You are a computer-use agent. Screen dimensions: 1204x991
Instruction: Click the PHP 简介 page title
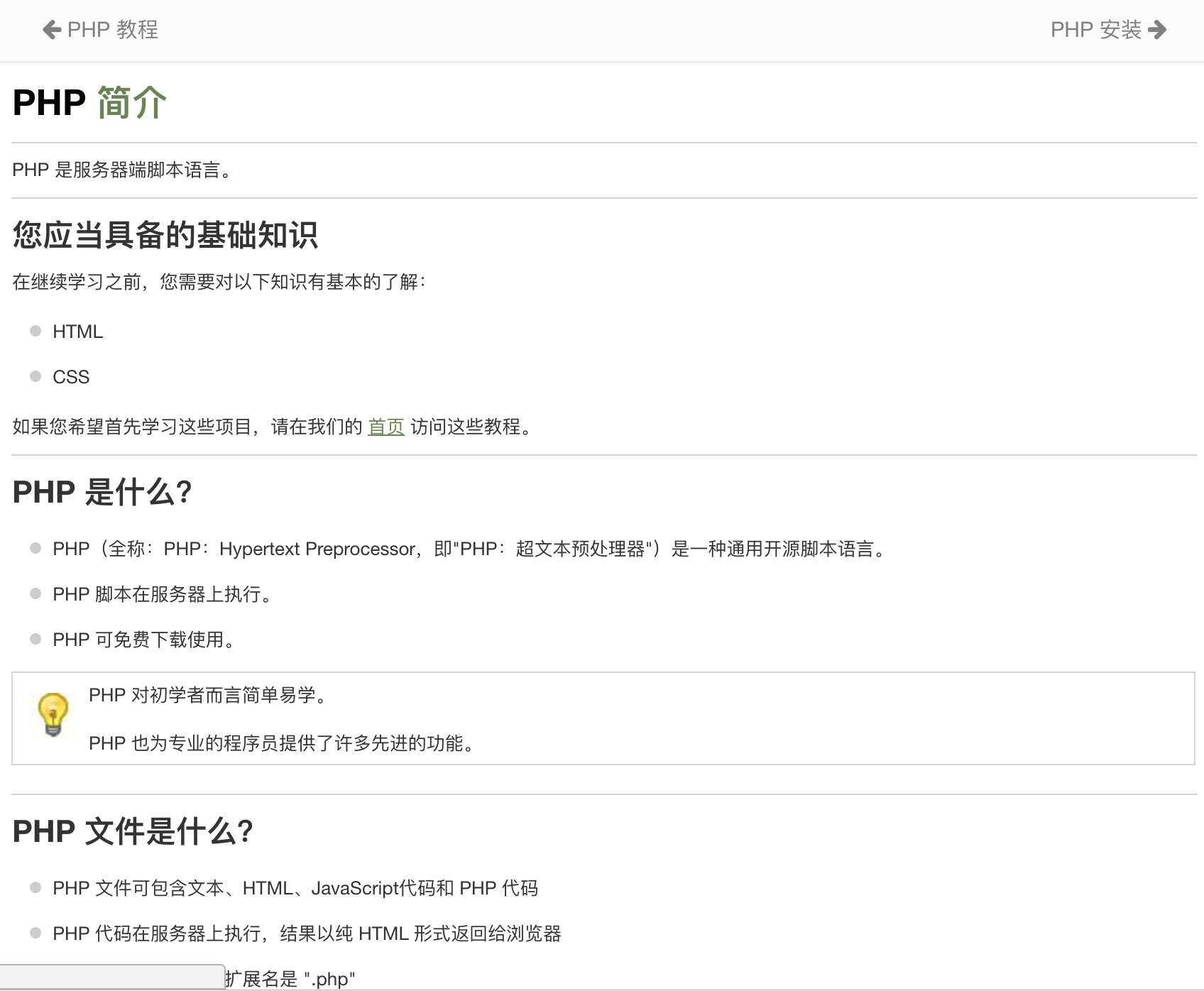point(89,102)
